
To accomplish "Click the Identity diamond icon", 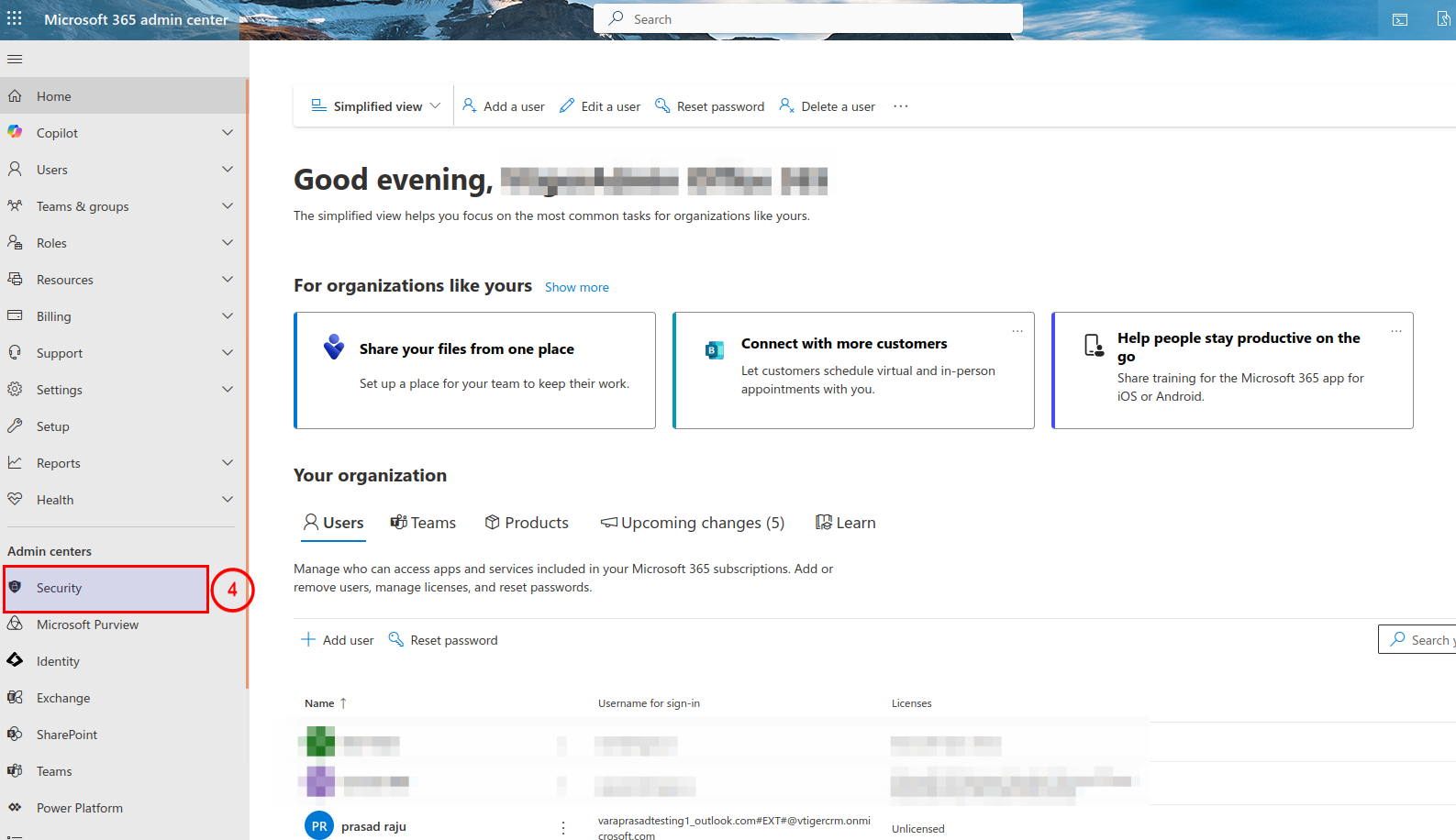I will pyautogui.click(x=15, y=660).
